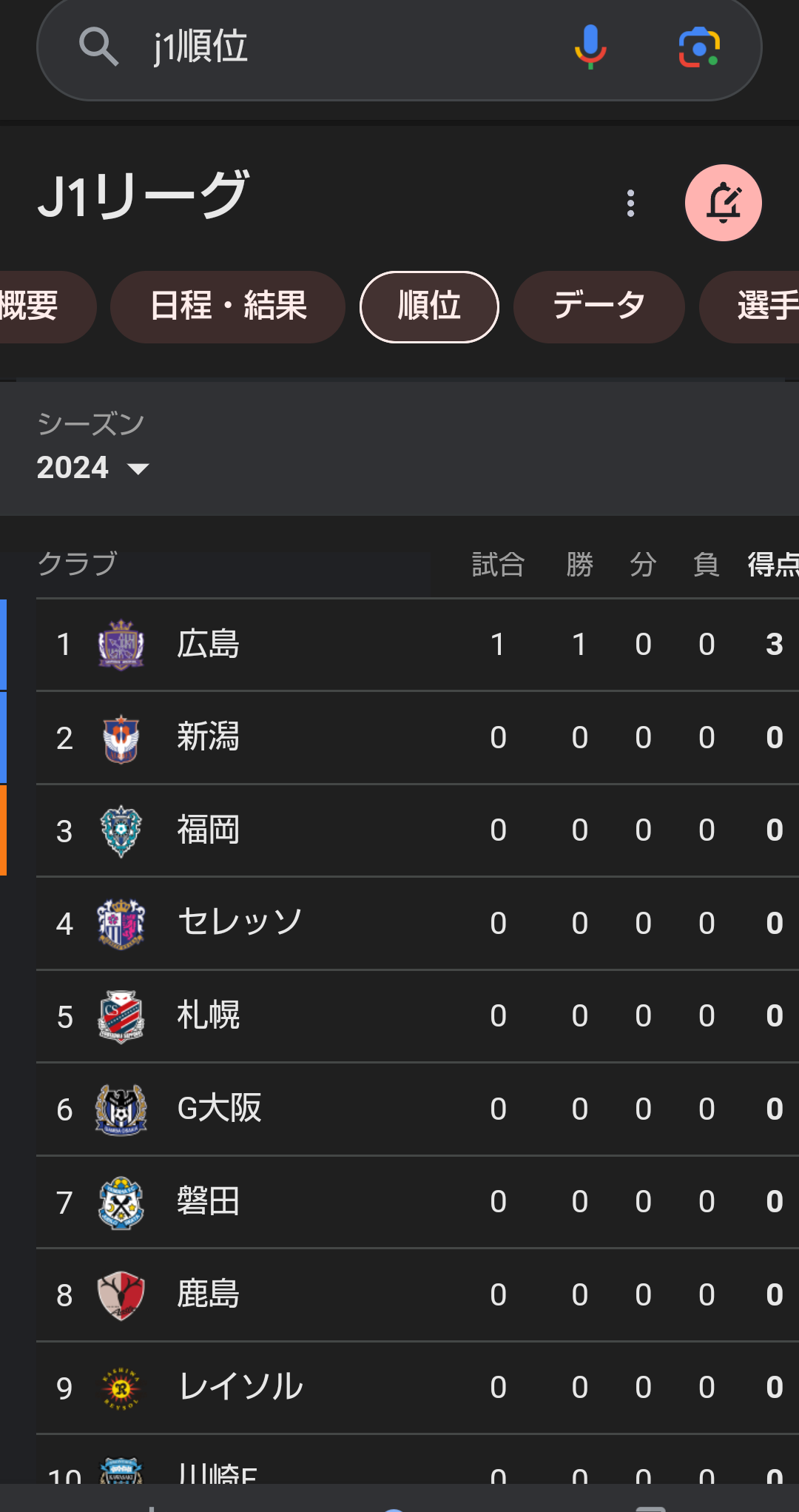The width and height of the screenshot is (799, 1512).
Task: Click the Kashima club crest
Action: pyautogui.click(x=121, y=1295)
